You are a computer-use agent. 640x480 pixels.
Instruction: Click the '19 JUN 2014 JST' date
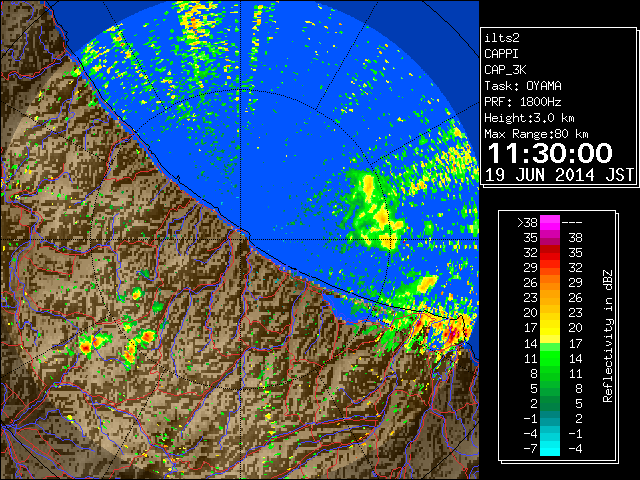click(x=559, y=175)
